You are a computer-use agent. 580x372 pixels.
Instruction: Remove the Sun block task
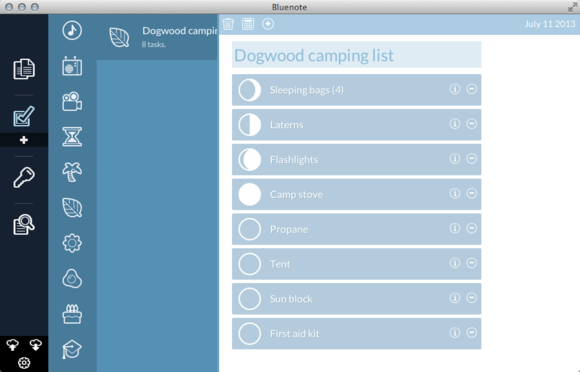coord(472,298)
